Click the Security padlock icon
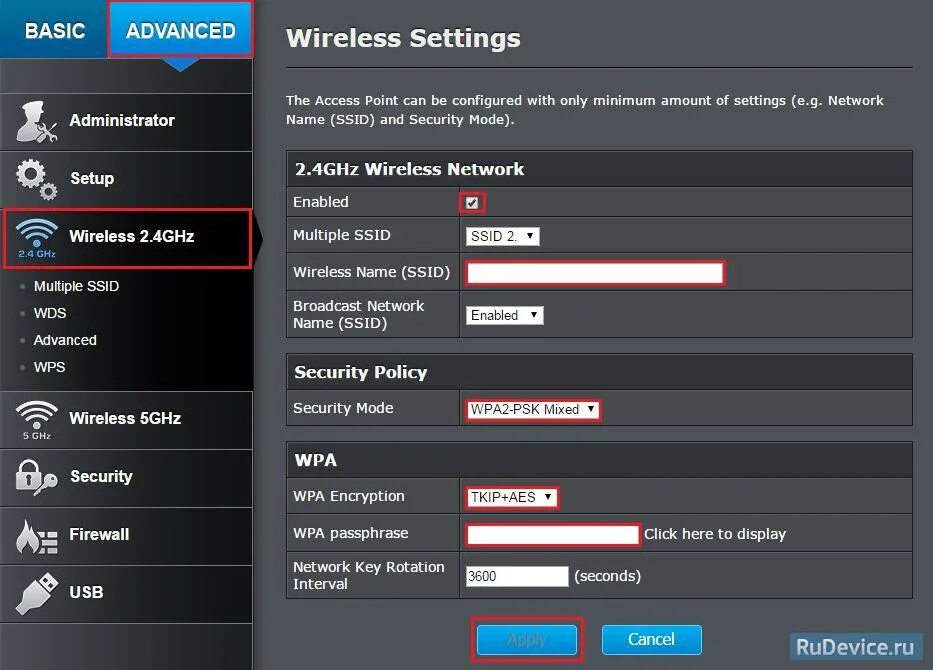This screenshot has height=670, width=933. [36, 477]
